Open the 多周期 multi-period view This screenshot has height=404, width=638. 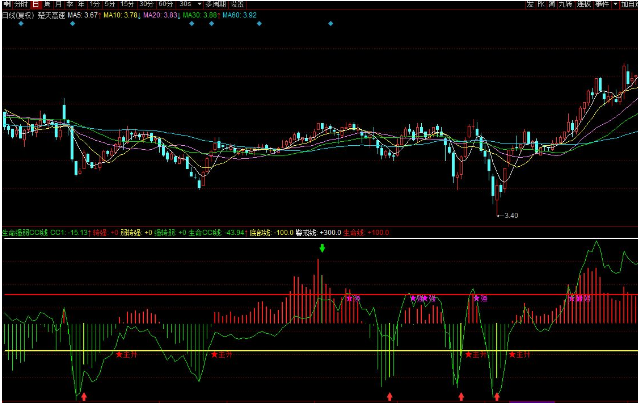pyautogui.click(x=216, y=4)
